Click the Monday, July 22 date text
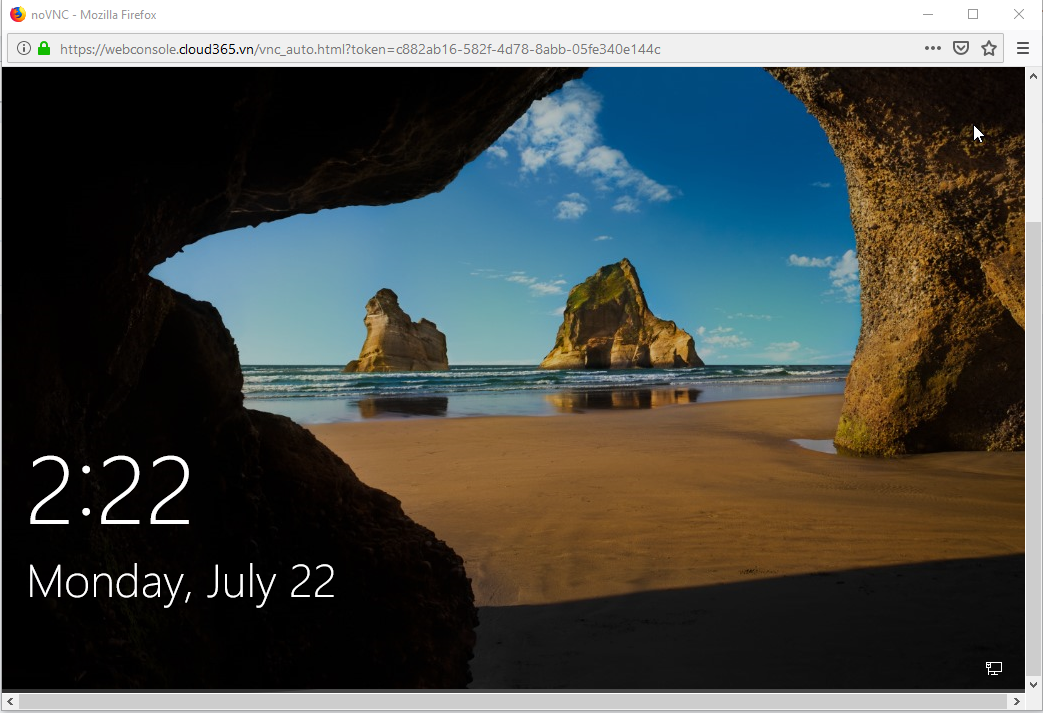 click(181, 583)
